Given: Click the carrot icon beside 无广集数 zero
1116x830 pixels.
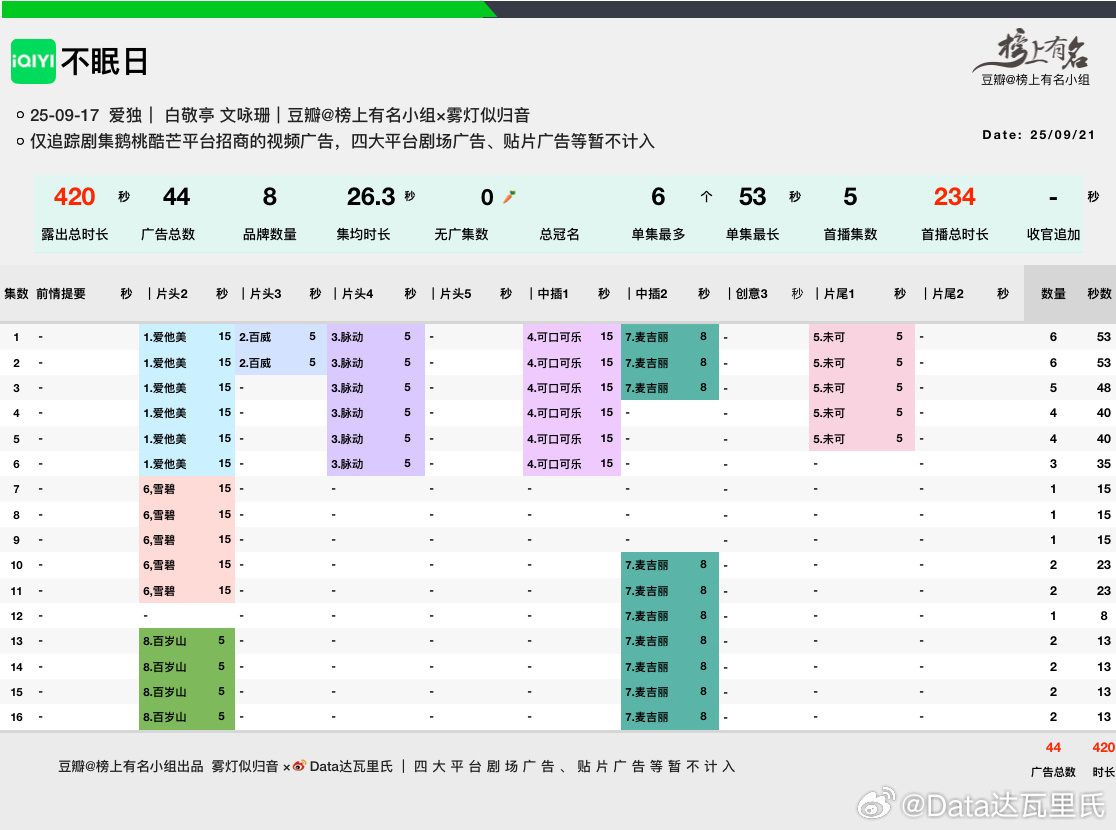Looking at the screenshot, I should [509, 197].
